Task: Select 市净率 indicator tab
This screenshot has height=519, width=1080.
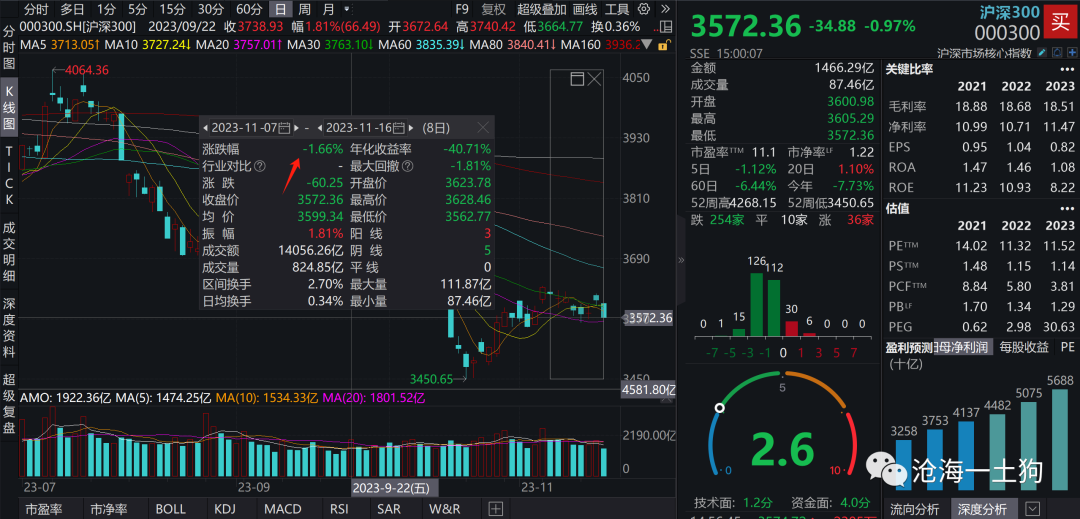Action: coord(109,509)
